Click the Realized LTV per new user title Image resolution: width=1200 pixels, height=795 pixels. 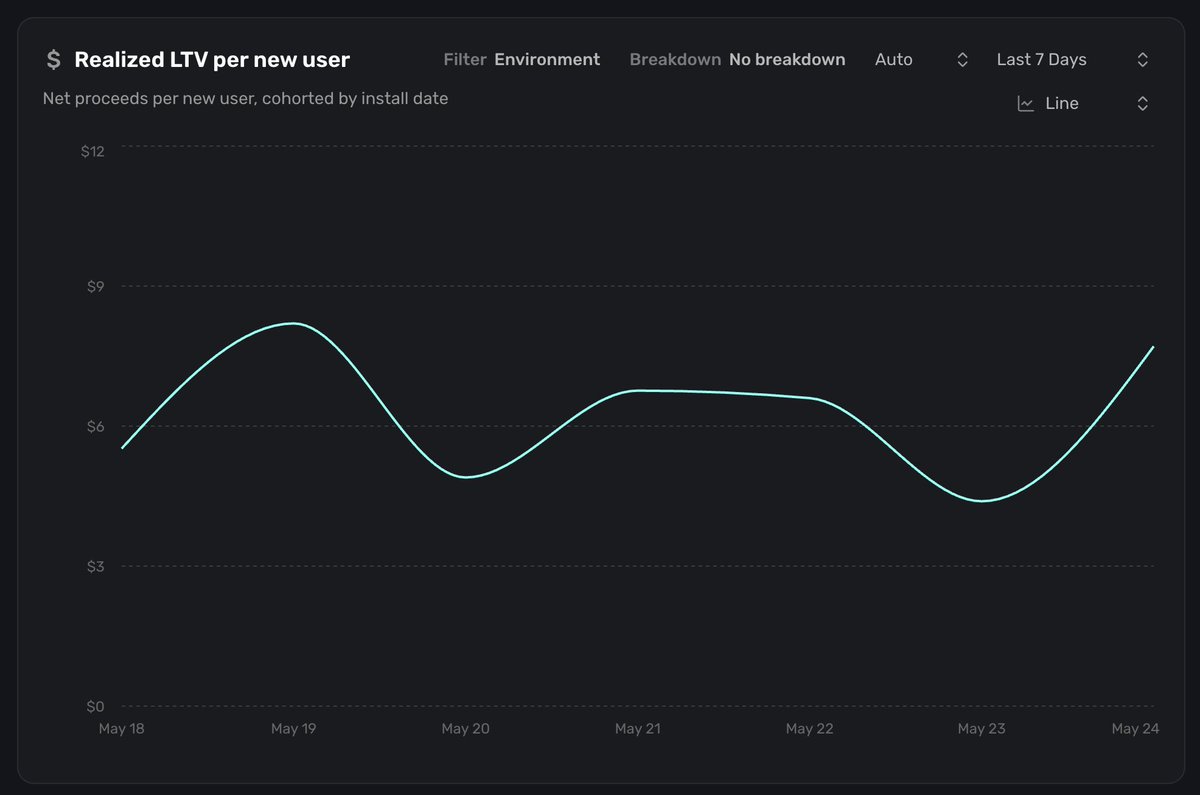[x=212, y=60]
